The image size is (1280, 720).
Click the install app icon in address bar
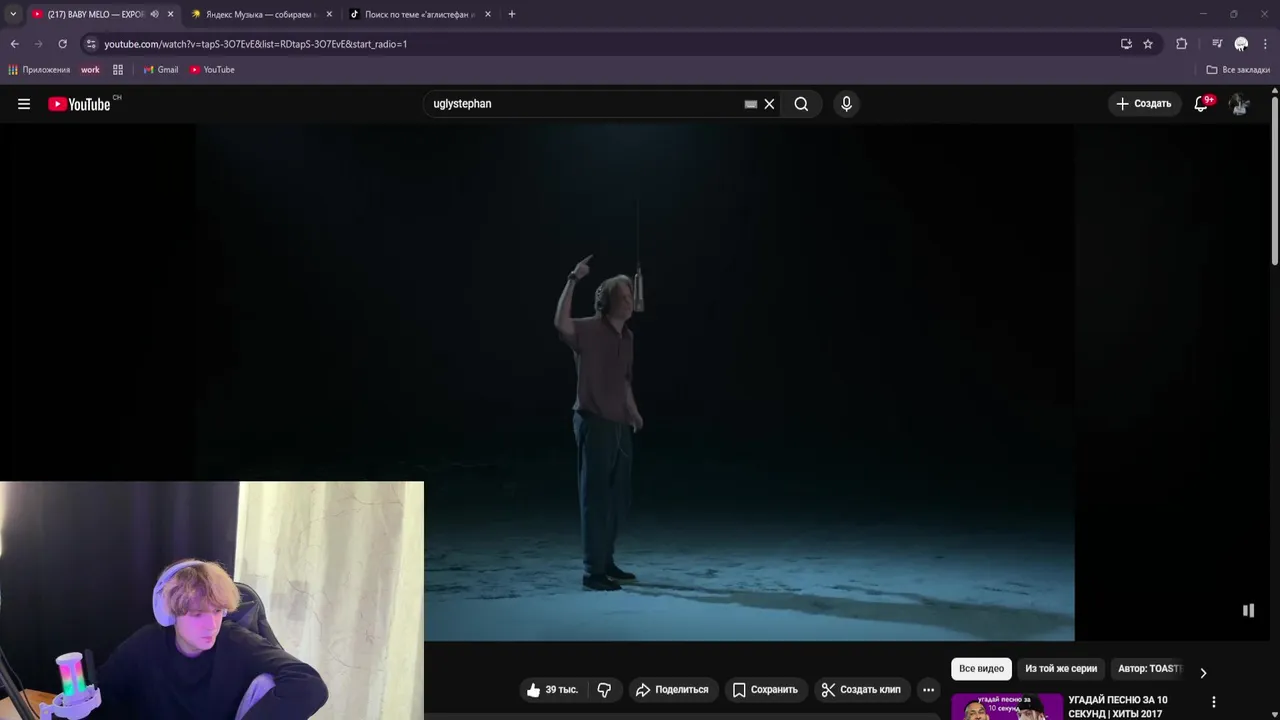1126,44
